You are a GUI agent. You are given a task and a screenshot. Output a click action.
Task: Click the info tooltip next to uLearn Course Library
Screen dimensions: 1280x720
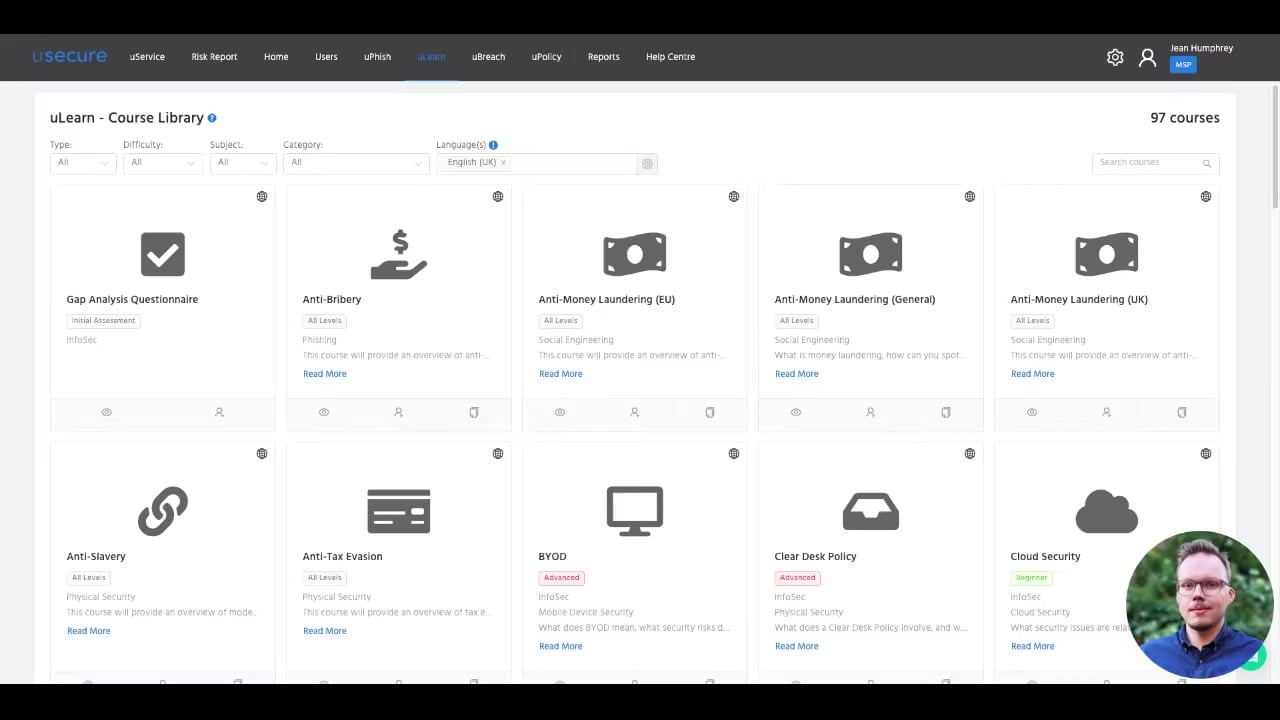pyautogui.click(x=211, y=118)
